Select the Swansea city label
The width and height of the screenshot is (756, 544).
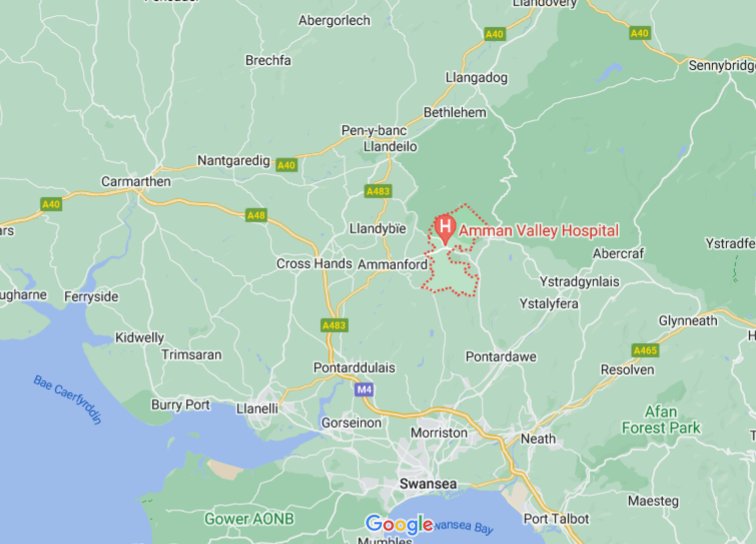428,484
